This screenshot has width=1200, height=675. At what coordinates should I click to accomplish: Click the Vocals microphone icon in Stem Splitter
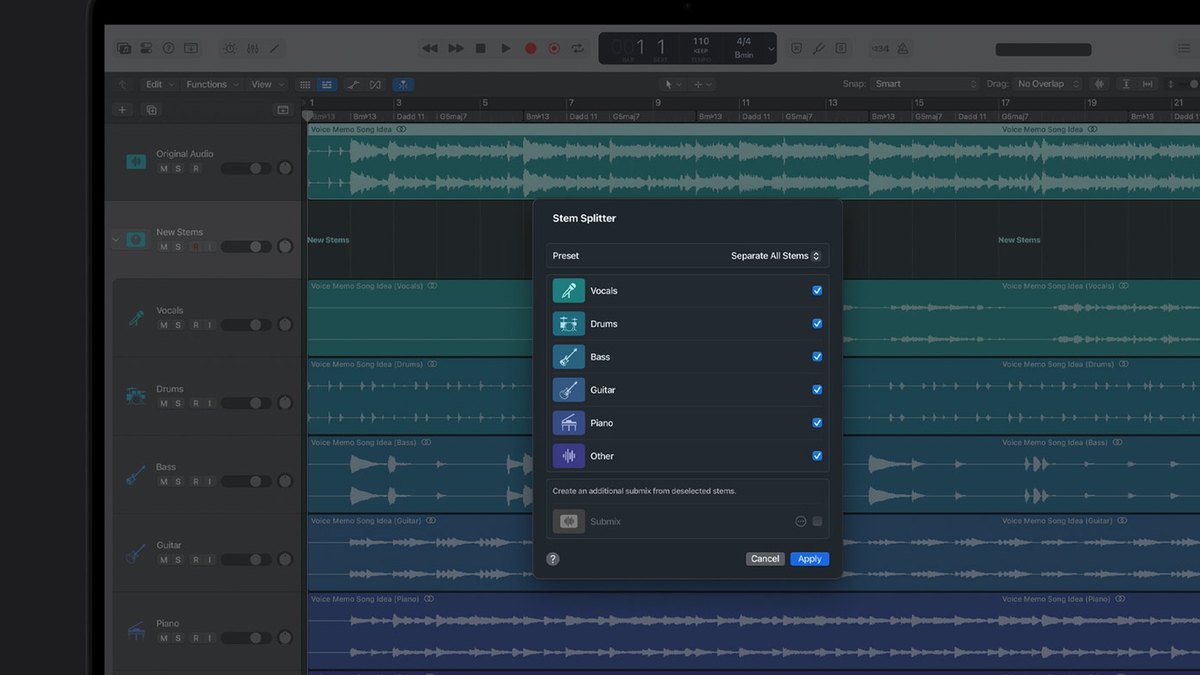[569, 291]
